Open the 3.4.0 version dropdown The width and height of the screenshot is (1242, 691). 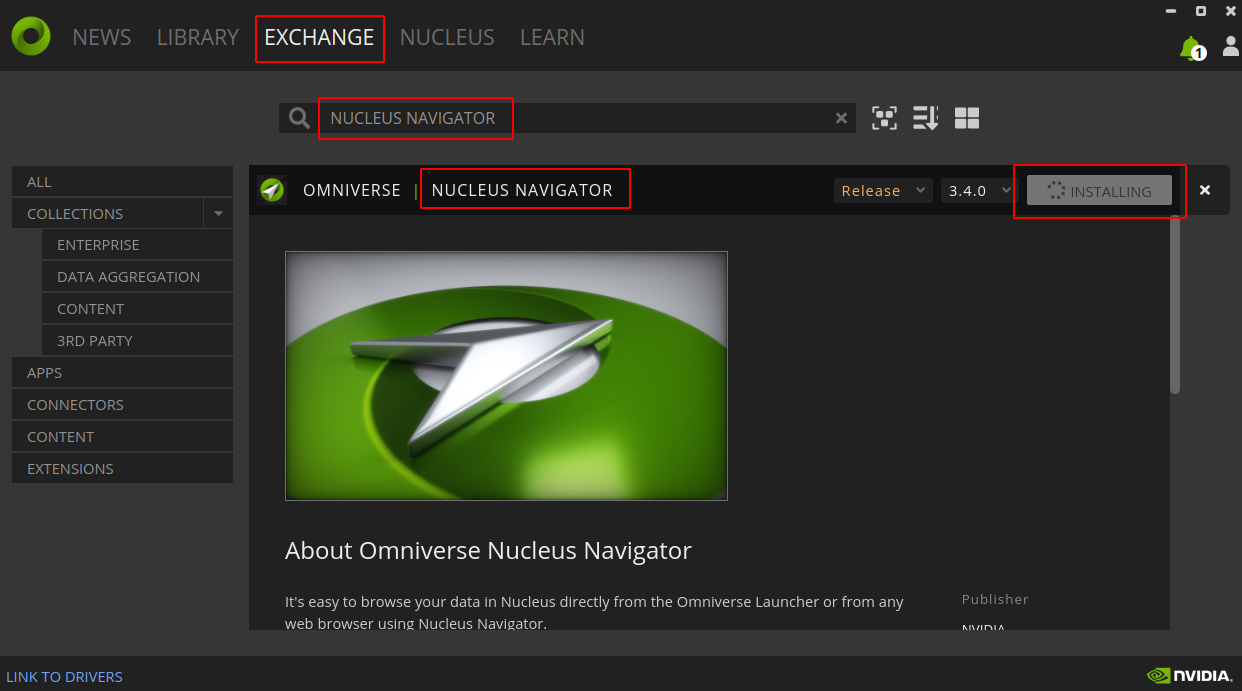pos(977,190)
